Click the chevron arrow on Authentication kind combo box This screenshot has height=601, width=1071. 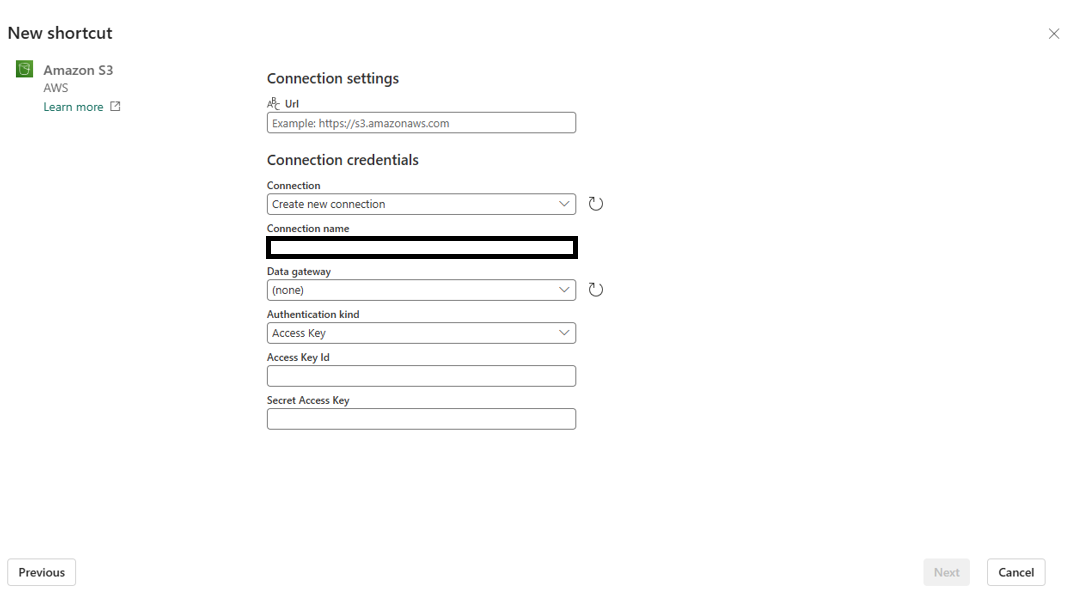pos(564,333)
